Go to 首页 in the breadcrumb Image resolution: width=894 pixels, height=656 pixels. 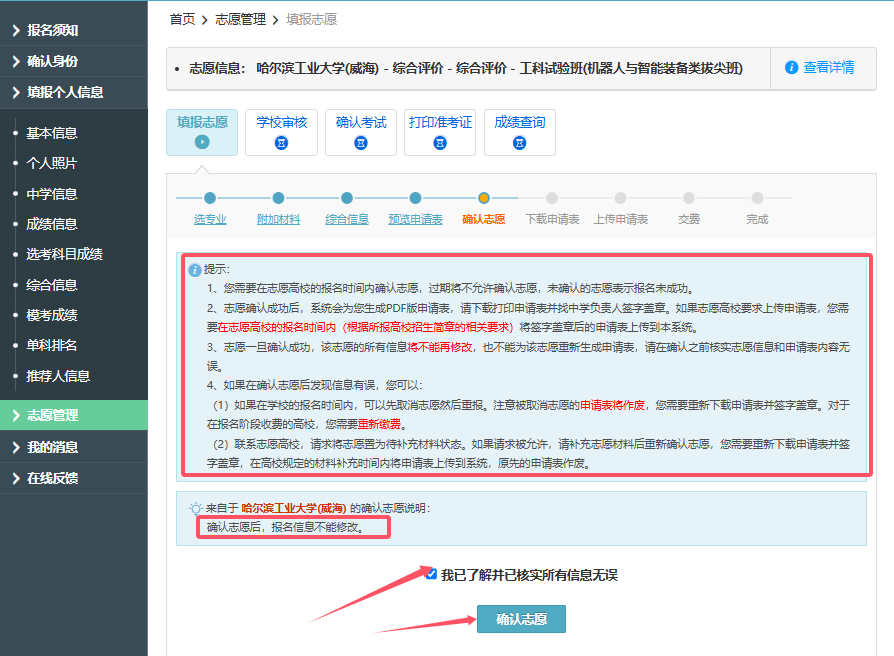[x=182, y=19]
